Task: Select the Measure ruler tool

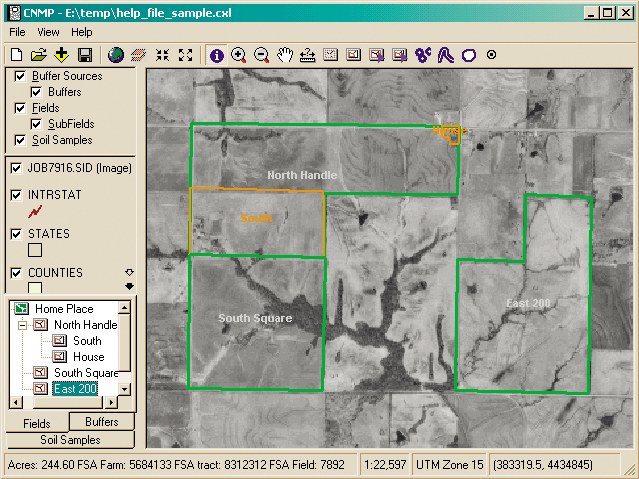Action: click(308, 55)
